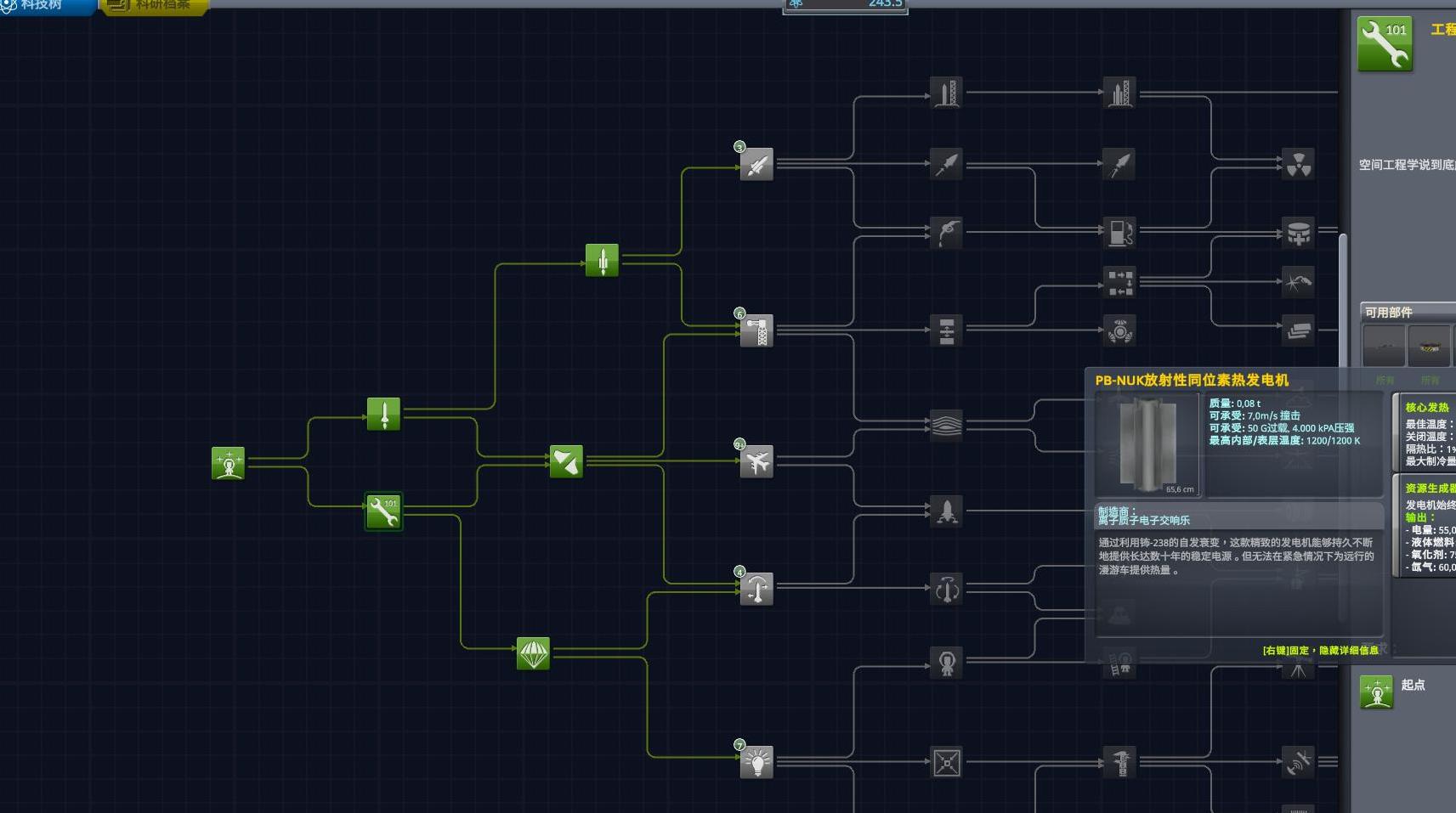Select the caliper Precision Engineering node
This screenshot has height=813, width=1456.
click(x=1119, y=762)
